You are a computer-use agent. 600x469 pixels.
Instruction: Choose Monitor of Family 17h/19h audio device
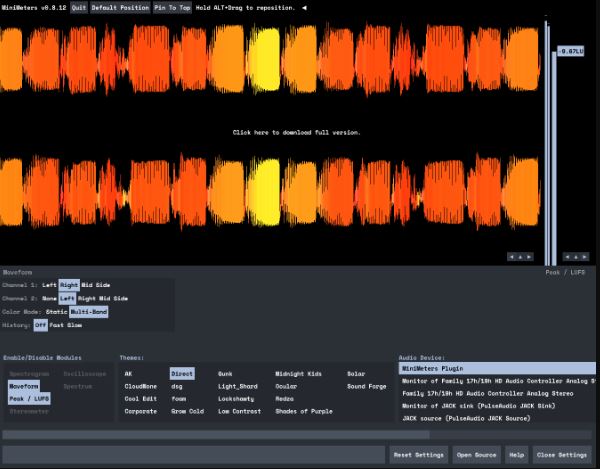click(497, 381)
